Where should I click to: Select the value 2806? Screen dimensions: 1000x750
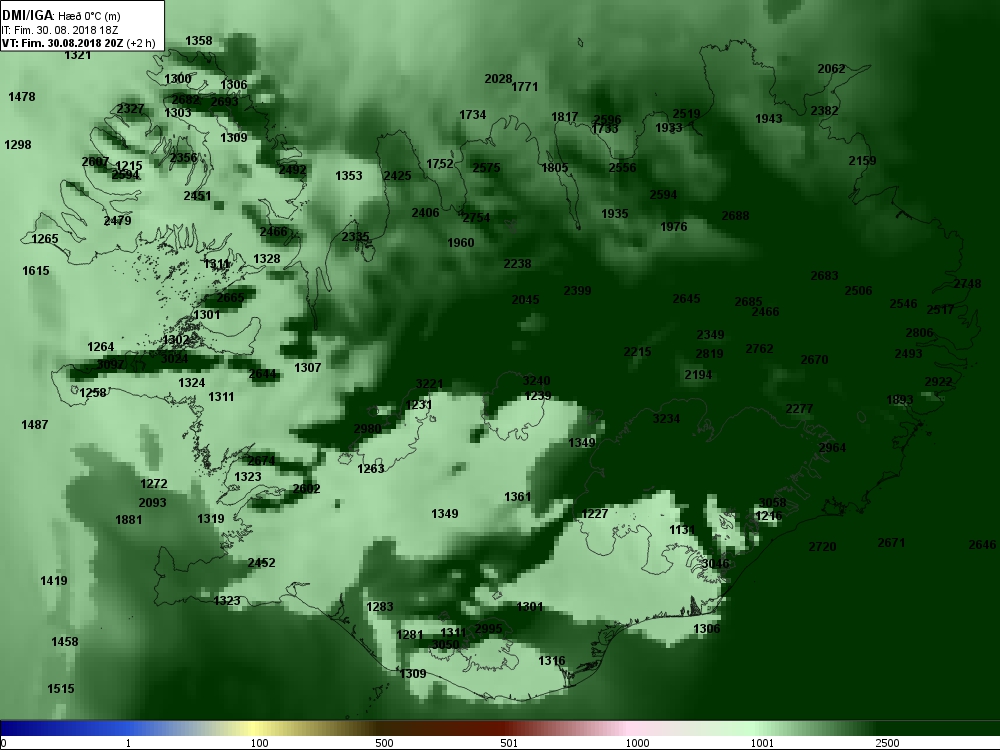pos(920,332)
